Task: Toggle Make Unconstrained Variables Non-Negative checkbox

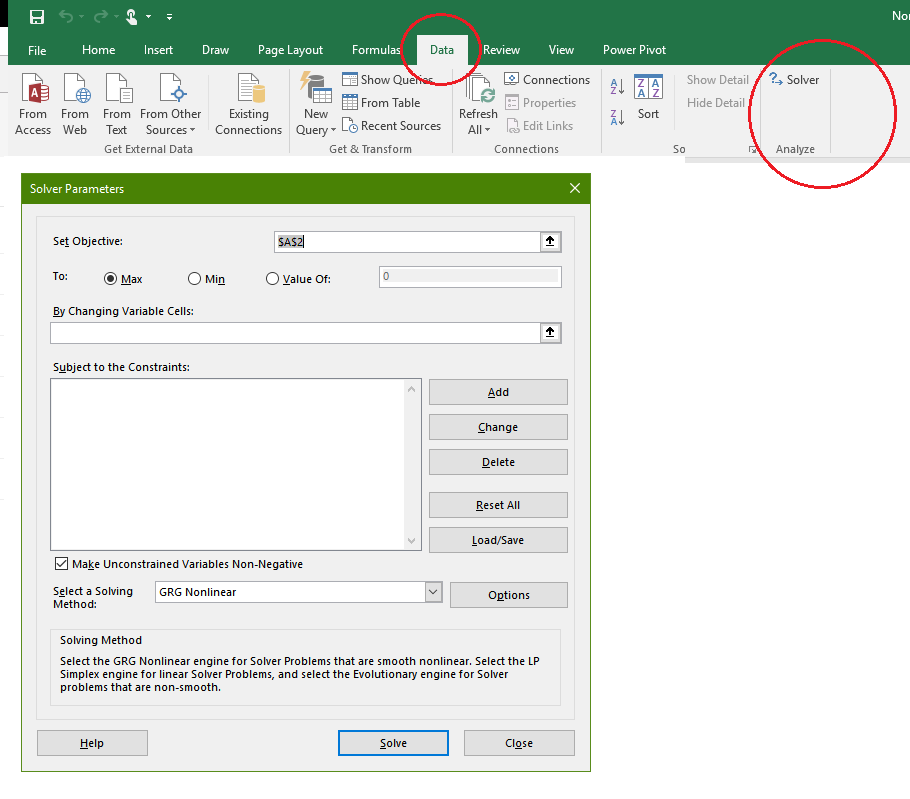Action: tap(62, 564)
